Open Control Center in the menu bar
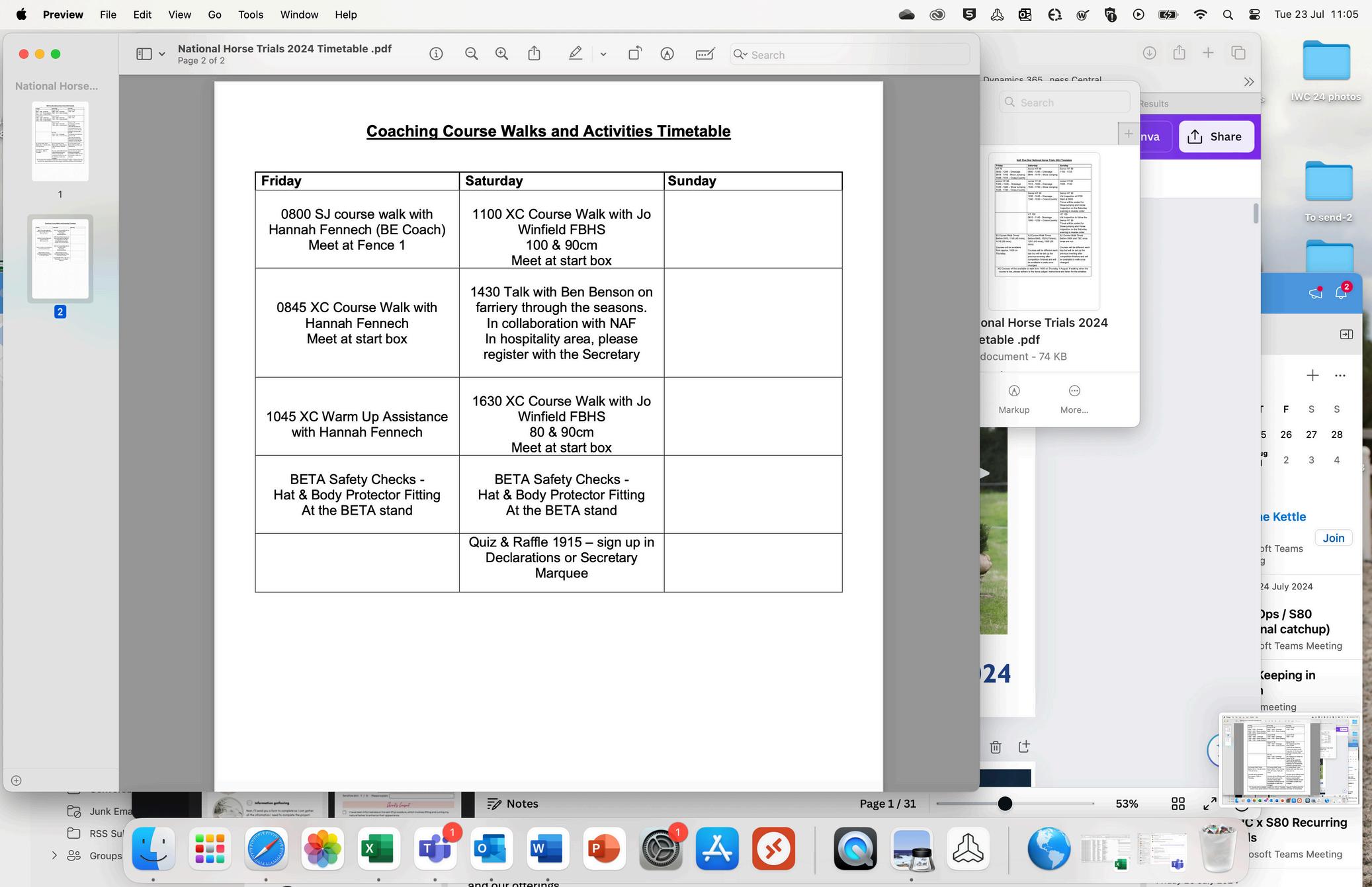Viewport: 1372px width, 887px height. click(x=1254, y=15)
